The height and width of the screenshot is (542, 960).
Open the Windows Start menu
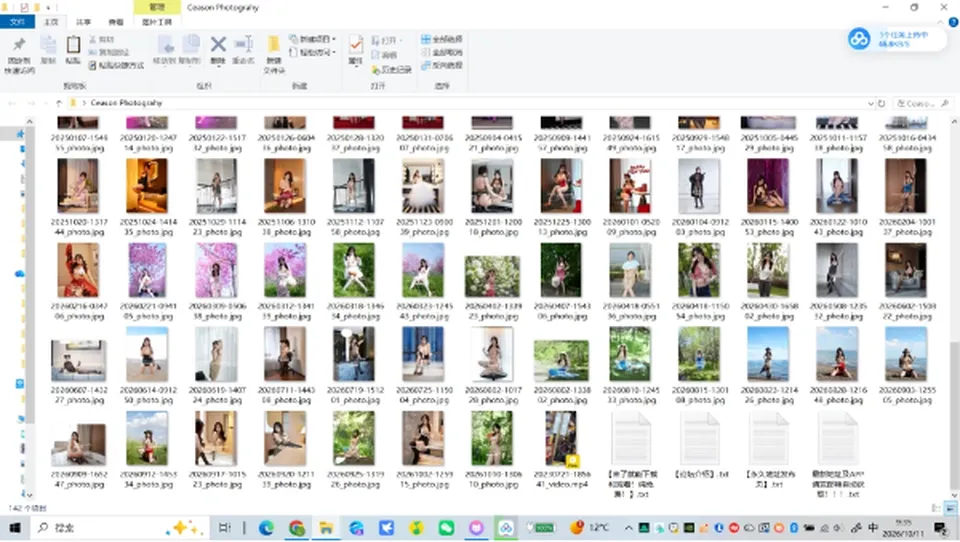pos(15,528)
